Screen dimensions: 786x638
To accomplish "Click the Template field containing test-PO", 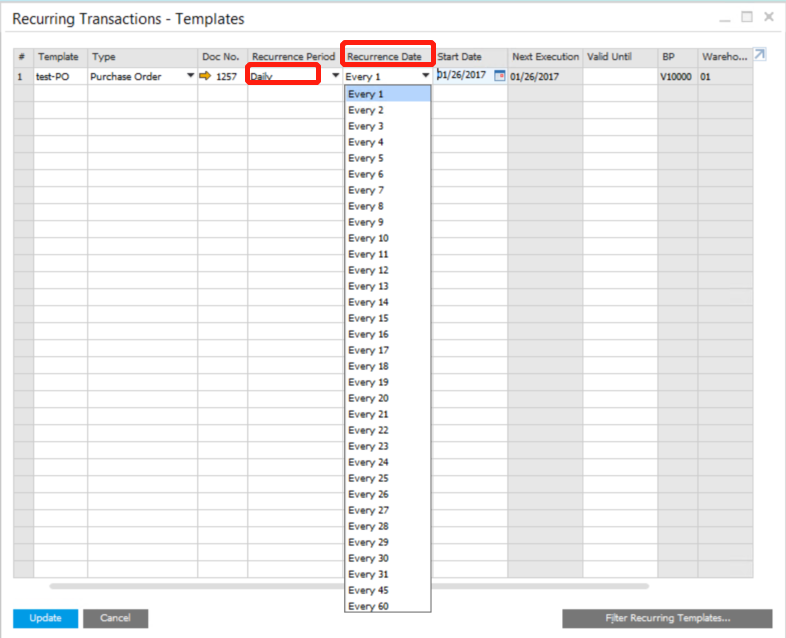I will tap(60, 76).
